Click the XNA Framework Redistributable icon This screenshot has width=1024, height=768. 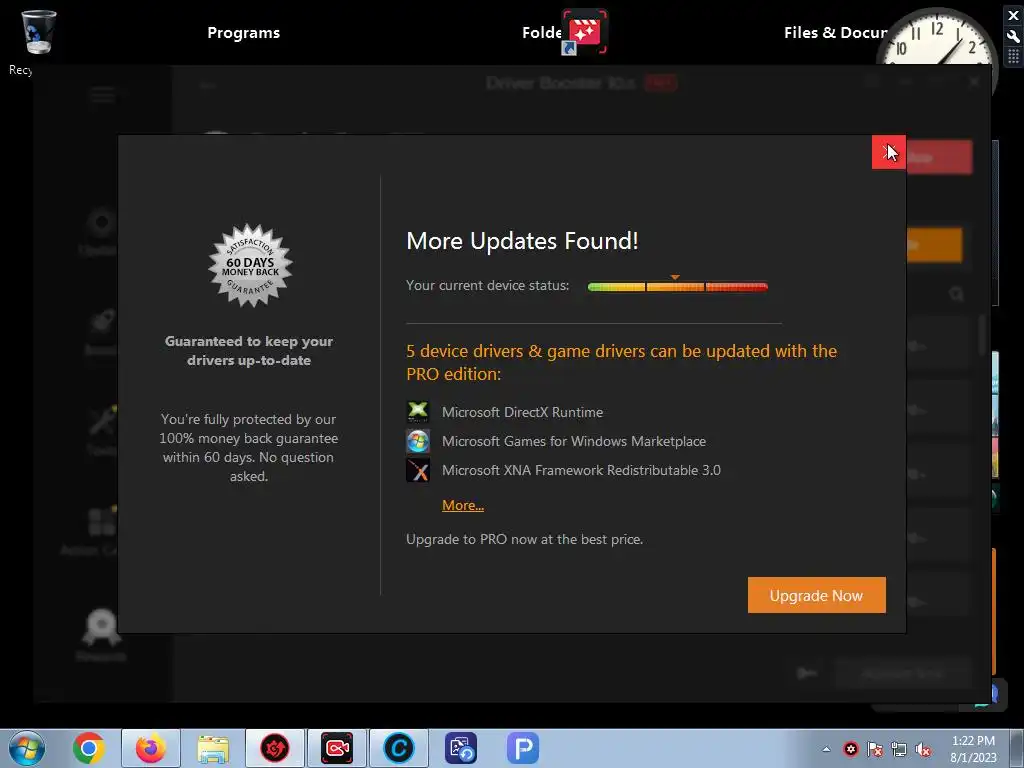coord(418,470)
